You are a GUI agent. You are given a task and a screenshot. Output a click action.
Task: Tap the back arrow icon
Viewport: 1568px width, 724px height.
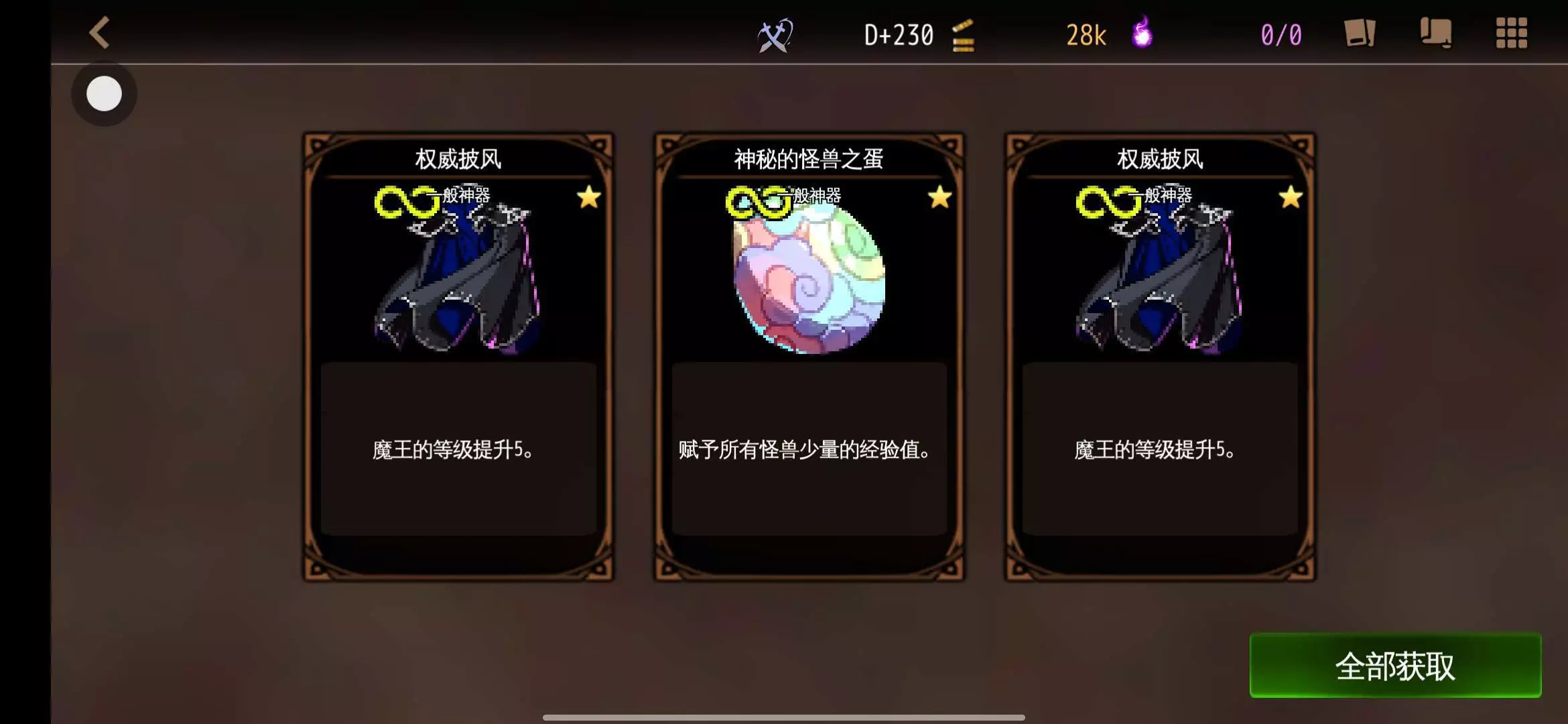pos(99,33)
